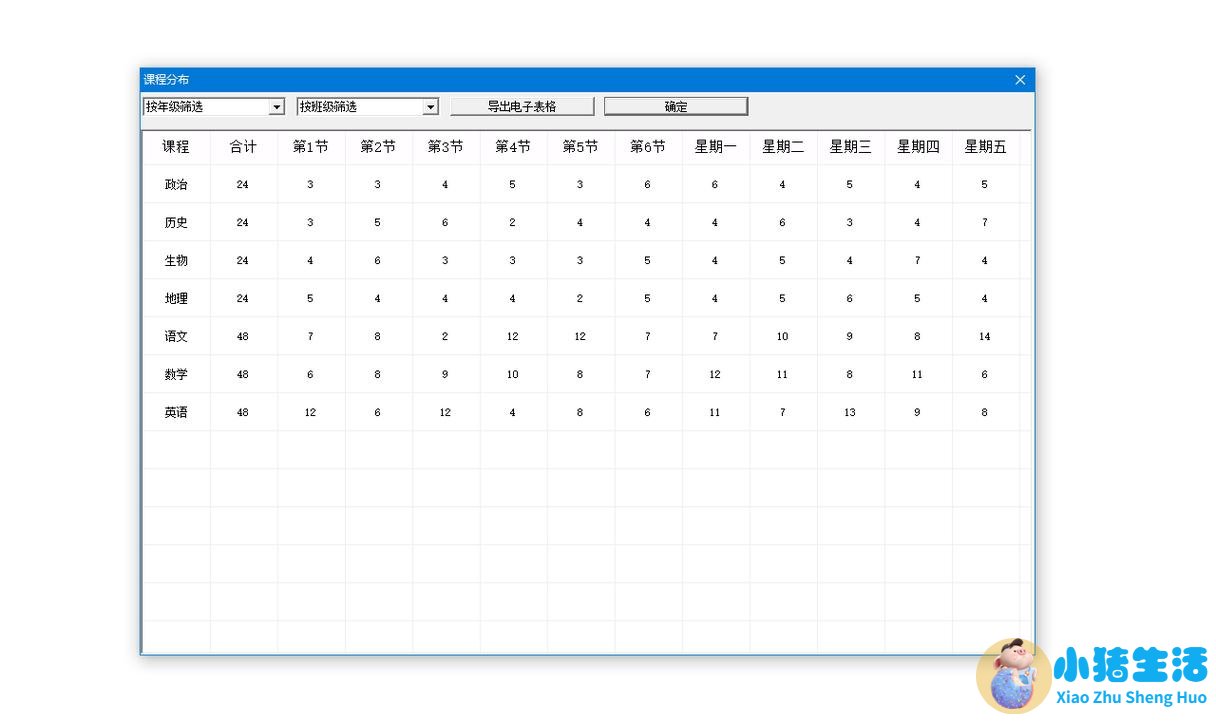Click 英语 row 星期三 cell showing 13
This screenshot has width=1216, height=721.
pyautogui.click(x=850, y=412)
